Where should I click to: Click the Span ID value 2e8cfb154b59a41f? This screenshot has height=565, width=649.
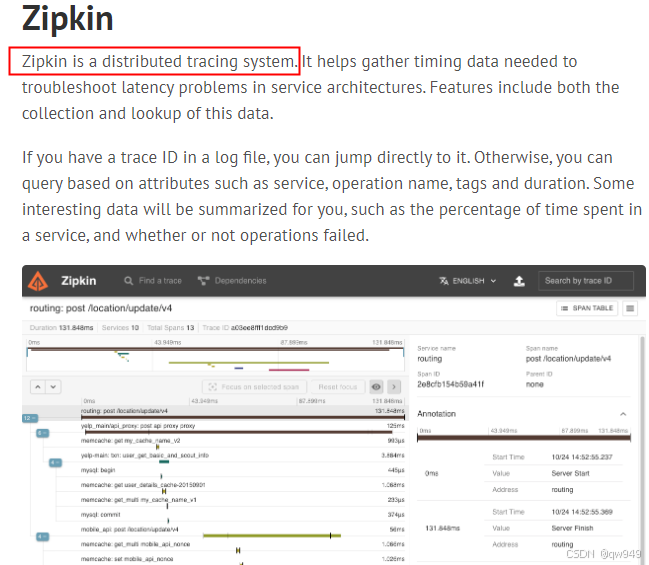(x=450, y=385)
